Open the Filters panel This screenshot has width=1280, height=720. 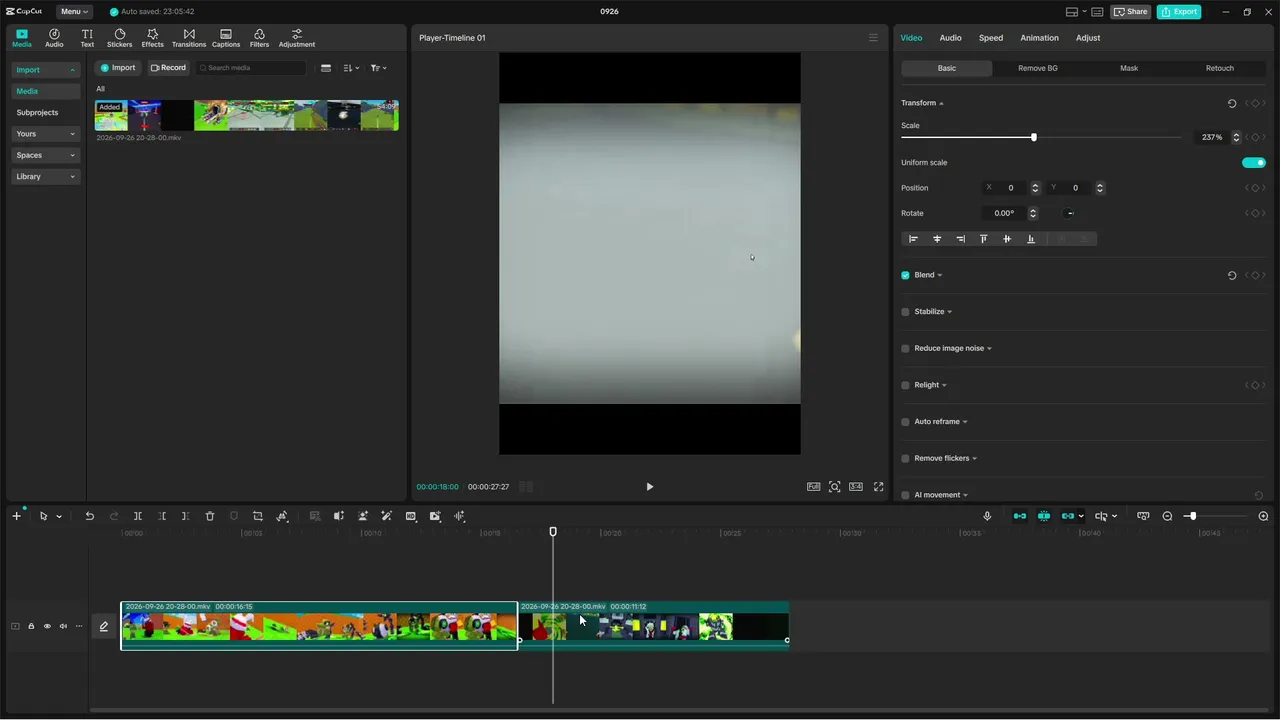click(x=259, y=38)
